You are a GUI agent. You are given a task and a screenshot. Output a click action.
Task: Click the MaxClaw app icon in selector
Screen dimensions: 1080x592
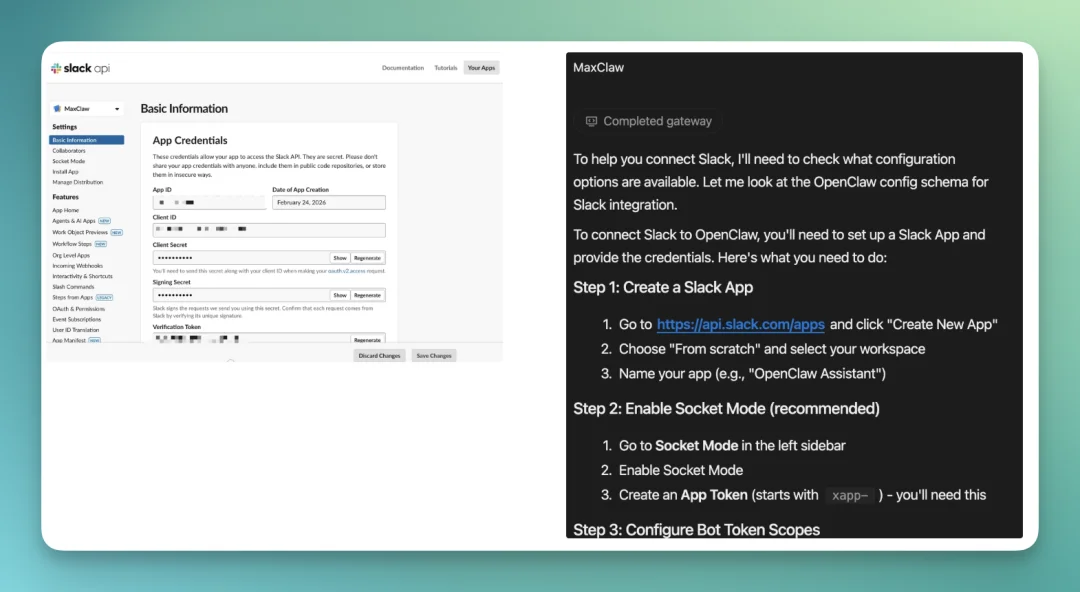point(57,108)
